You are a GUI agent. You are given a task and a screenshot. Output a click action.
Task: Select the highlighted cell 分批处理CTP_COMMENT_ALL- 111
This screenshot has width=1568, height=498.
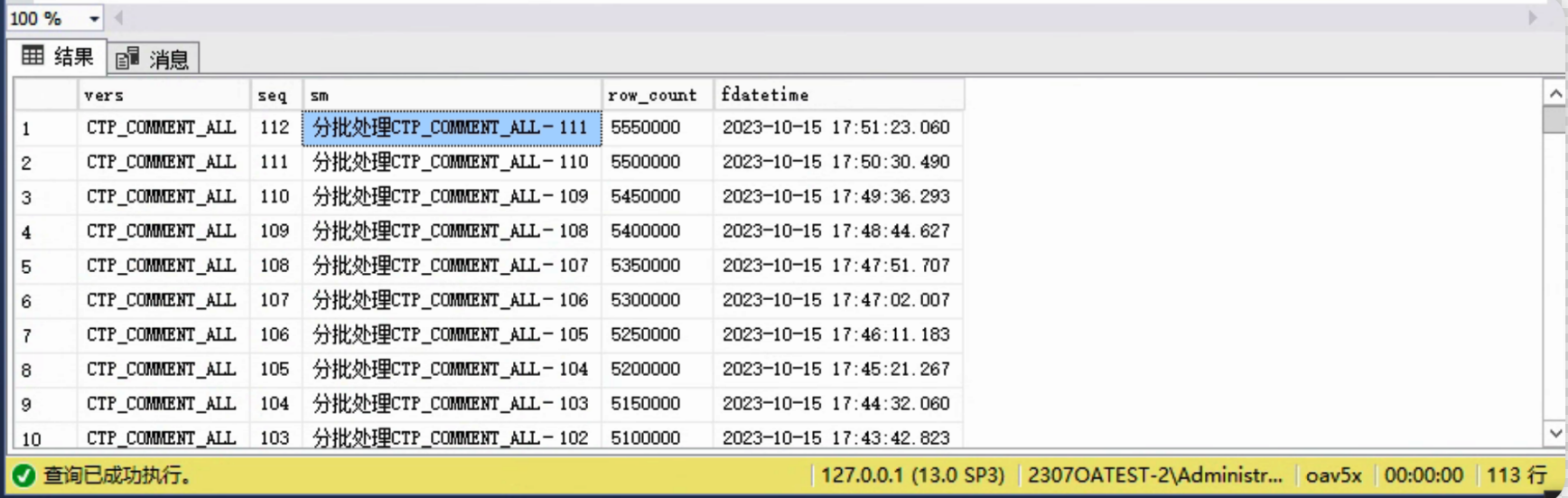click(452, 128)
